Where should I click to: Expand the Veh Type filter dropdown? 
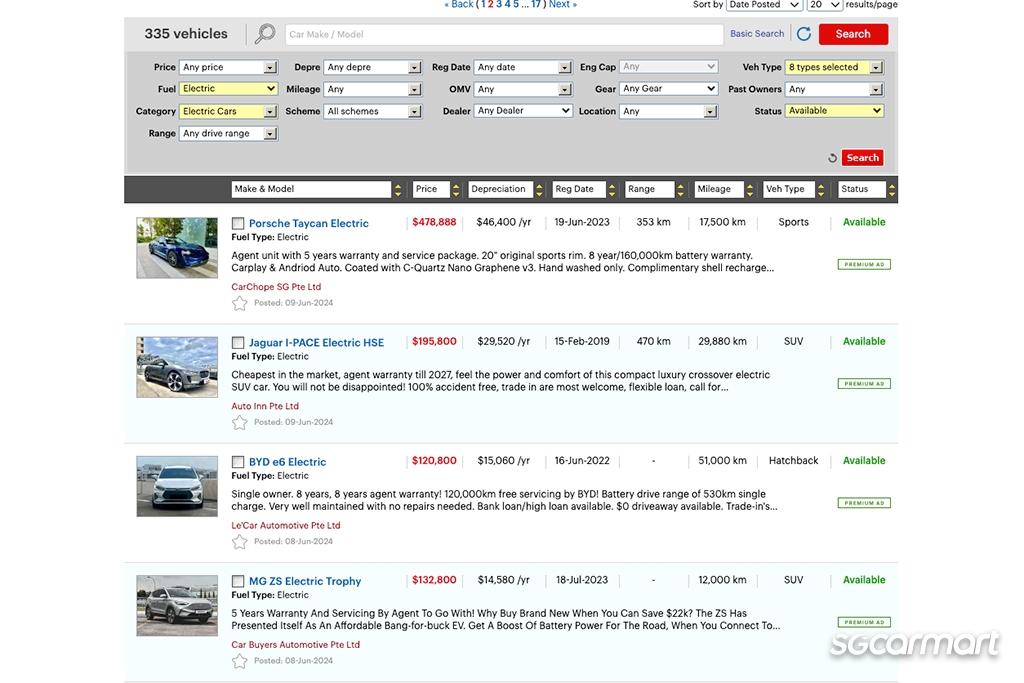tap(834, 67)
